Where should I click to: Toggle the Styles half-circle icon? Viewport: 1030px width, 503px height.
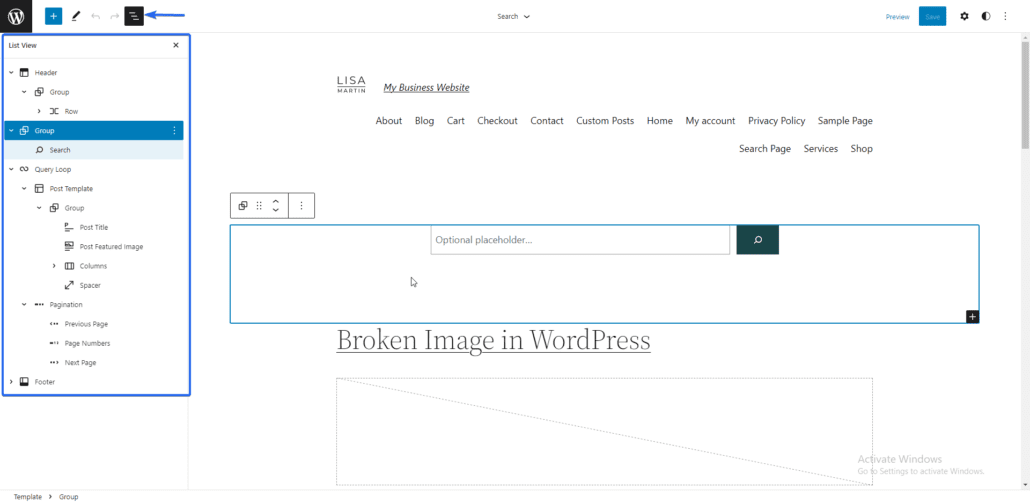click(x=985, y=16)
